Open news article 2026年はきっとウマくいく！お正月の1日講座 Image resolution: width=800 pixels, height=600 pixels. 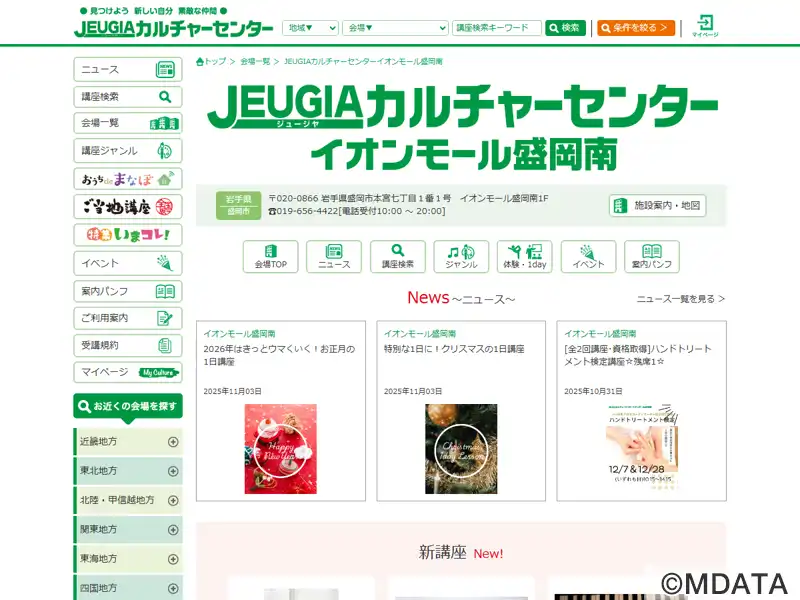coord(279,355)
